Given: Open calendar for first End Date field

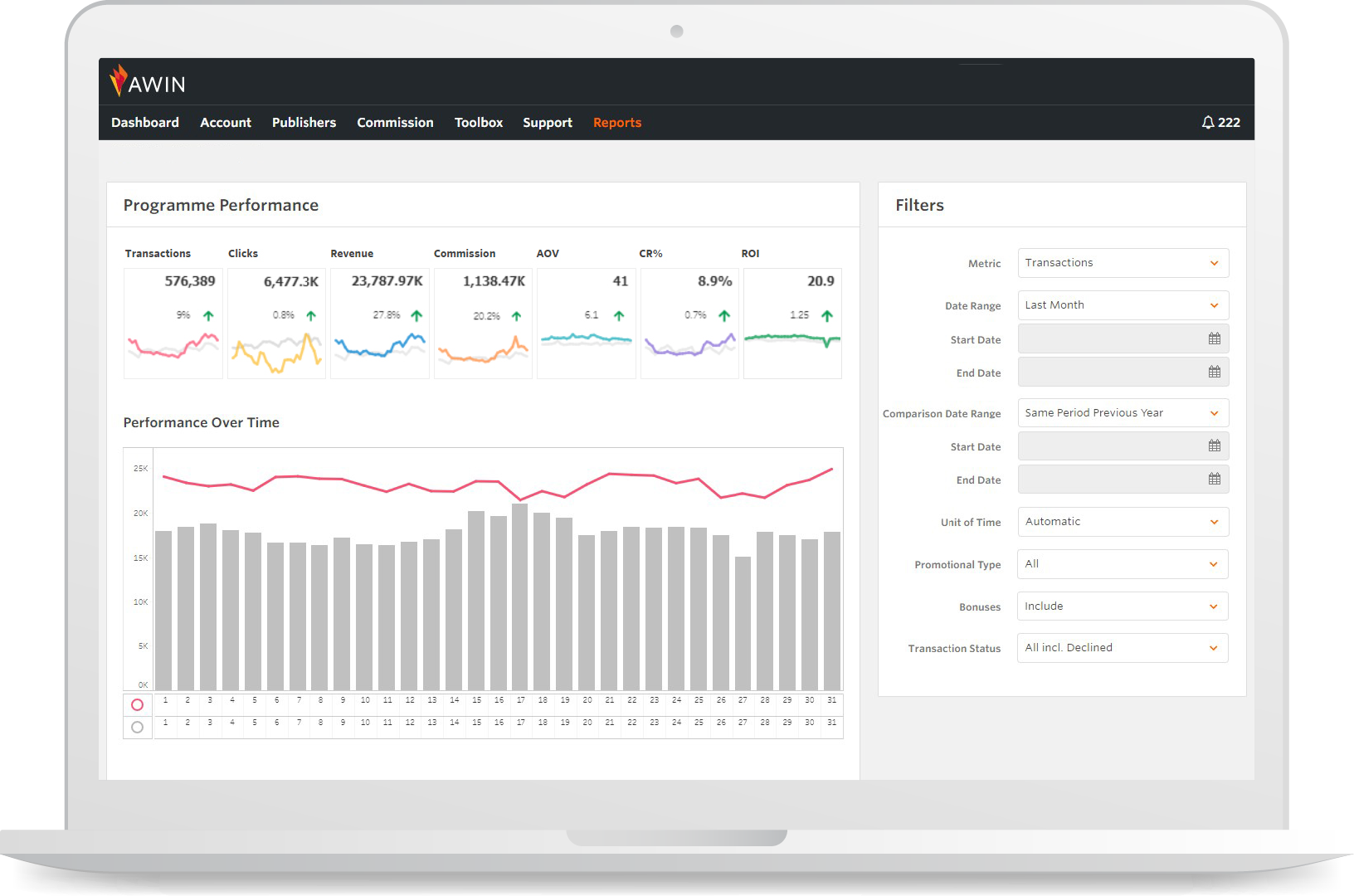Looking at the screenshot, I should (x=1214, y=373).
